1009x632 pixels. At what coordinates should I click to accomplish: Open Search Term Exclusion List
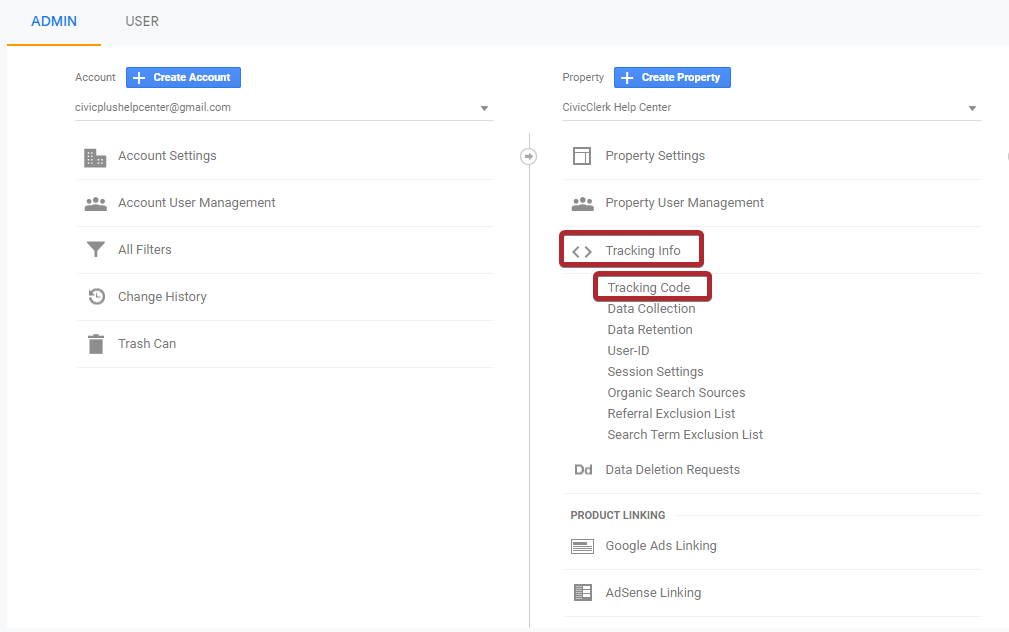coord(685,435)
